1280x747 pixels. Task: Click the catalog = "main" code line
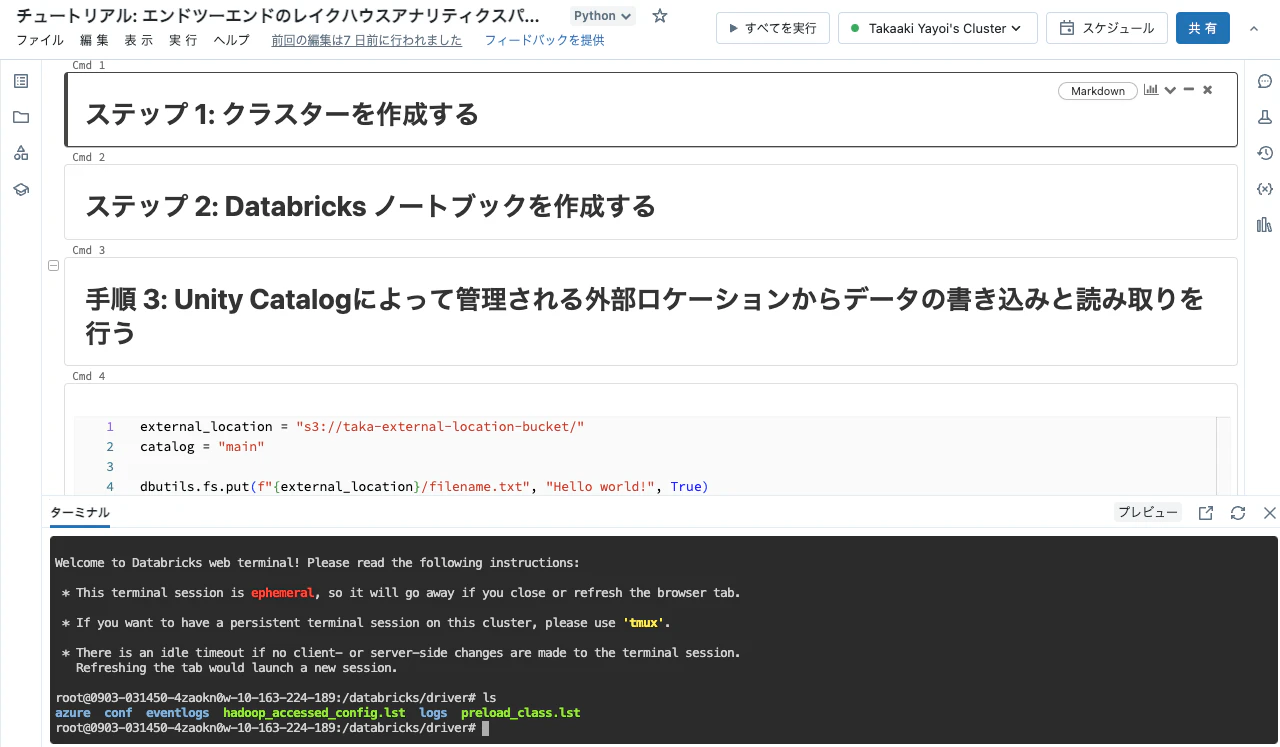point(202,446)
